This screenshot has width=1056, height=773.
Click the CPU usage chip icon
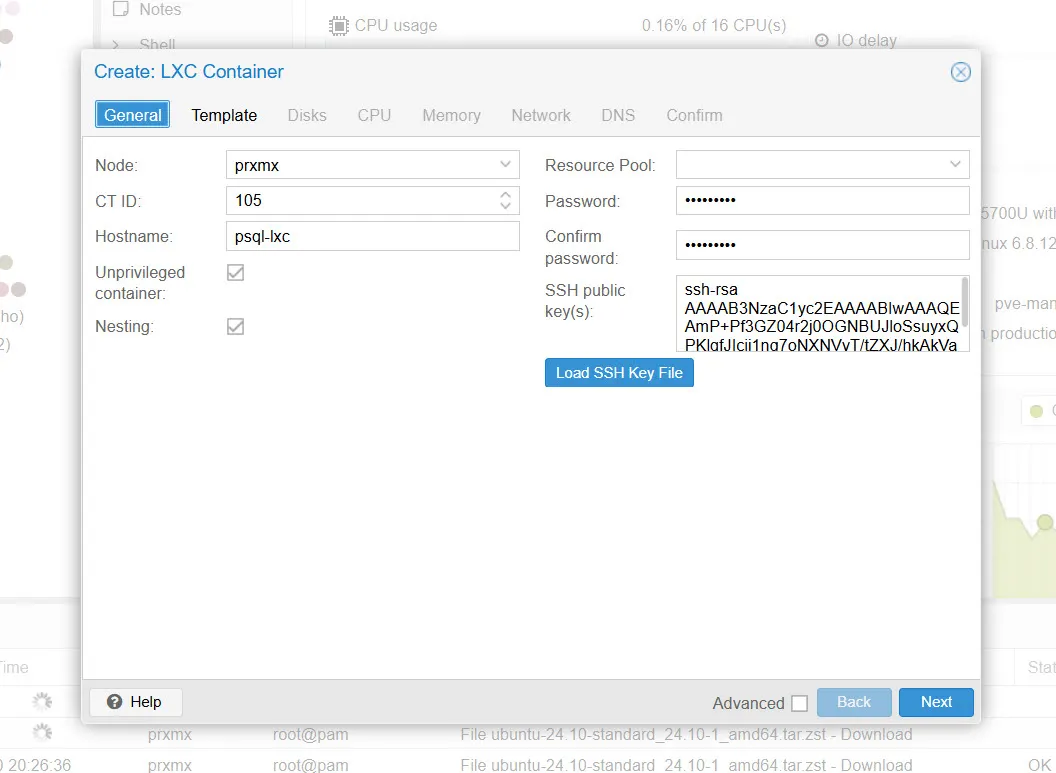click(x=339, y=25)
